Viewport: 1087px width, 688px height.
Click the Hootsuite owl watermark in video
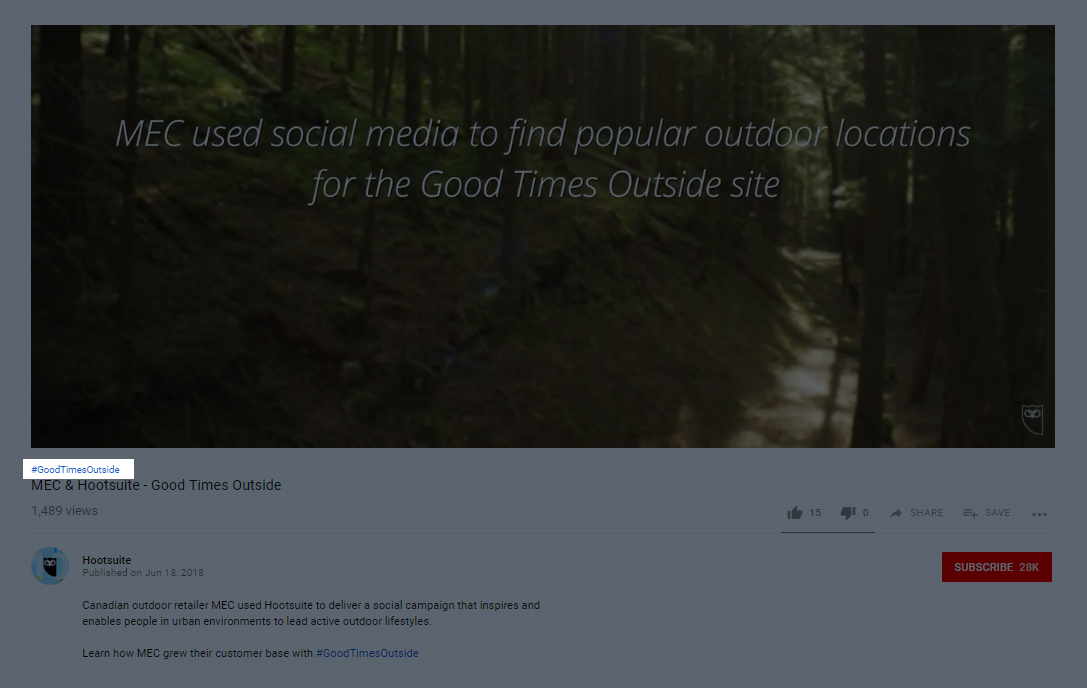[1032, 418]
